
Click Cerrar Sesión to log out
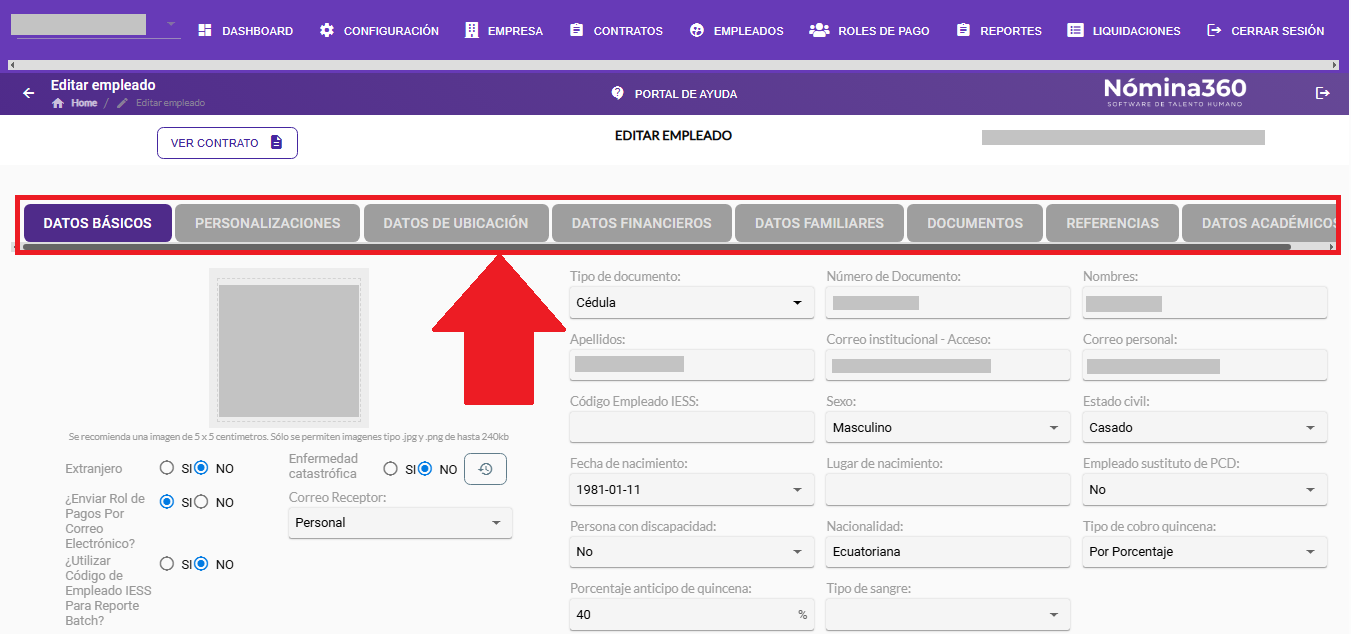click(x=1266, y=31)
